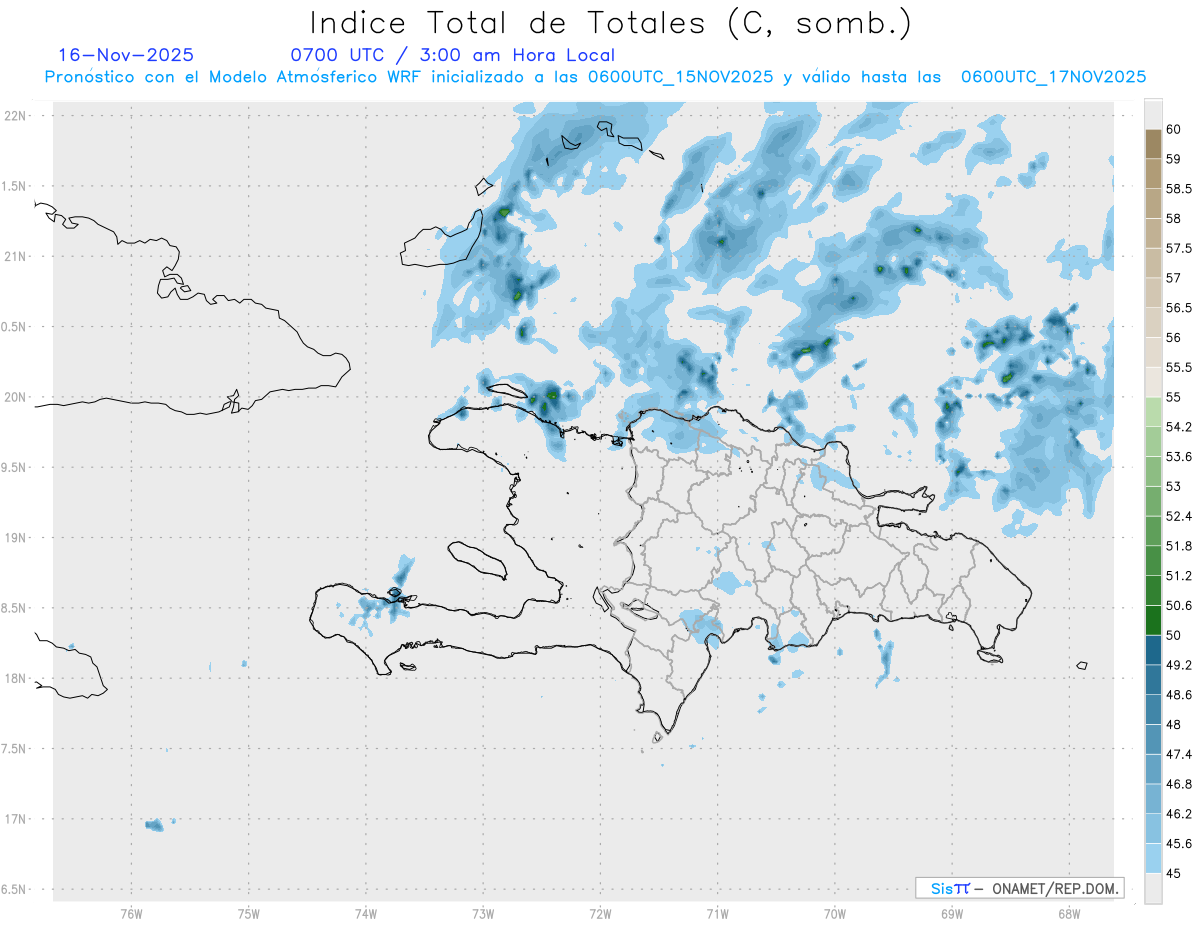Click the '17N' latitude label
The height and width of the screenshot is (927, 1200).
pyautogui.click(x=17, y=820)
